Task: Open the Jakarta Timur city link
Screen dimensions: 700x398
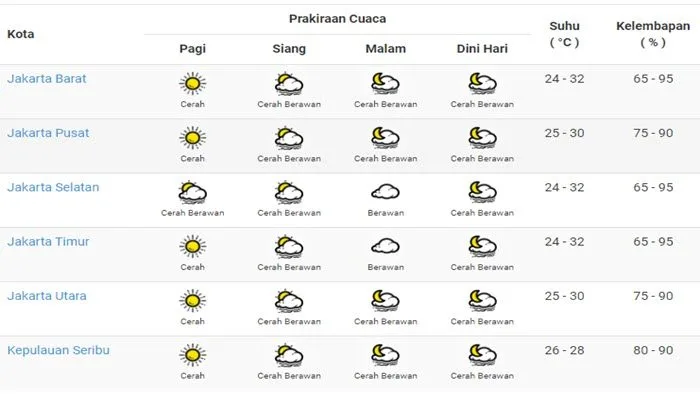Action: (x=48, y=242)
